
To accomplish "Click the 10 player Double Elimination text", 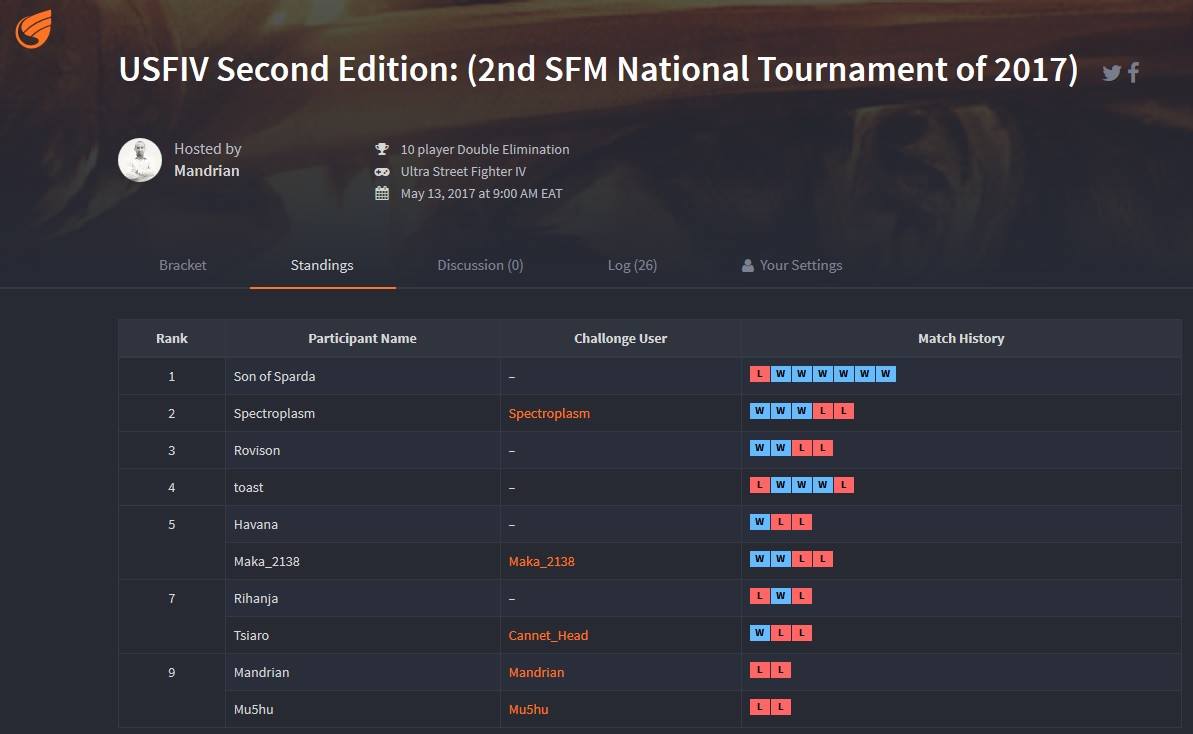I will tap(485, 149).
